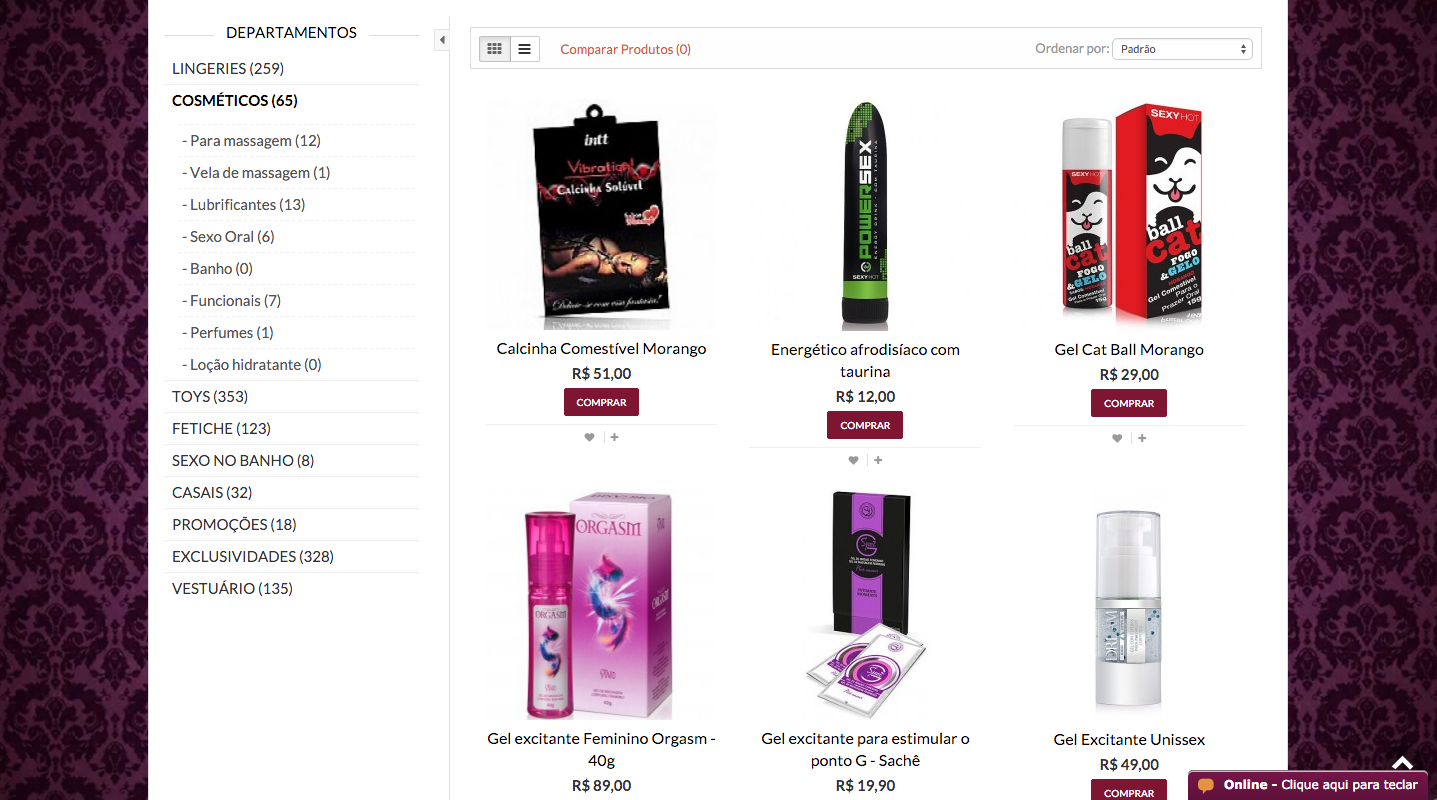This screenshot has width=1437, height=800.
Task: Switch to grid view layout
Action: 495,49
